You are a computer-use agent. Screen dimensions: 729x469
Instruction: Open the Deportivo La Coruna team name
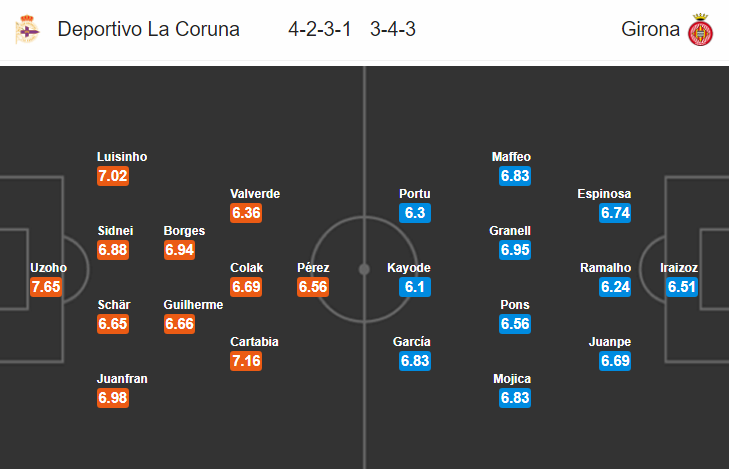[x=148, y=29]
